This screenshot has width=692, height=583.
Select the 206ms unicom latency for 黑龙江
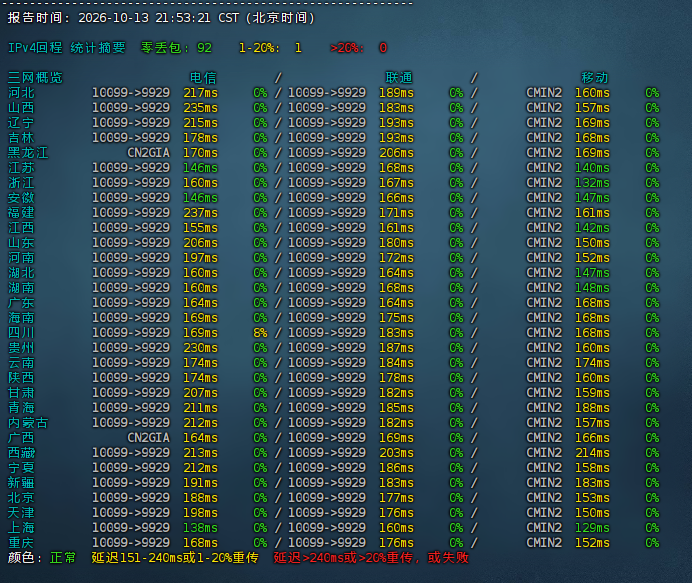[x=396, y=153]
